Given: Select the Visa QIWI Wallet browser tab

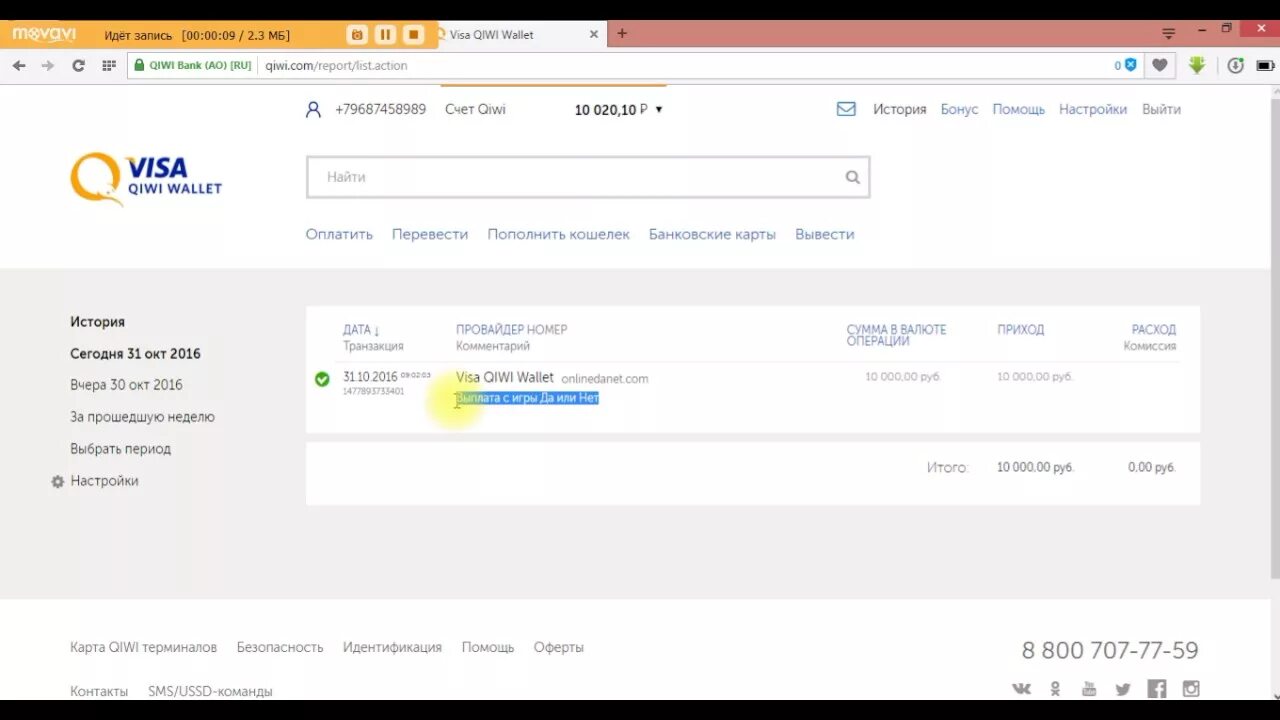Looking at the screenshot, I should click(x=518, y=34).
